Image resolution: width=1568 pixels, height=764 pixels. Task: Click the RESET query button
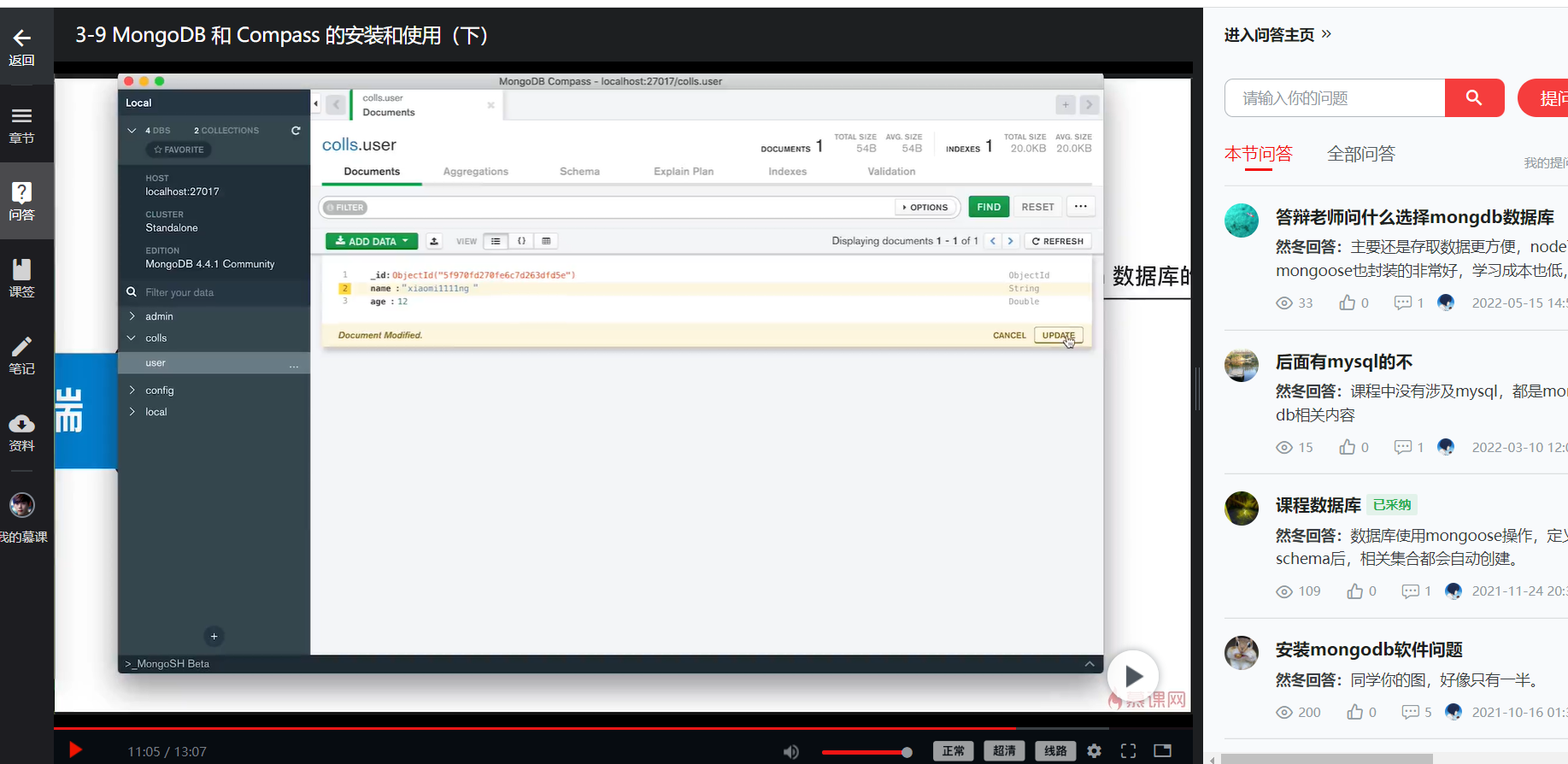pos(1037,207)
